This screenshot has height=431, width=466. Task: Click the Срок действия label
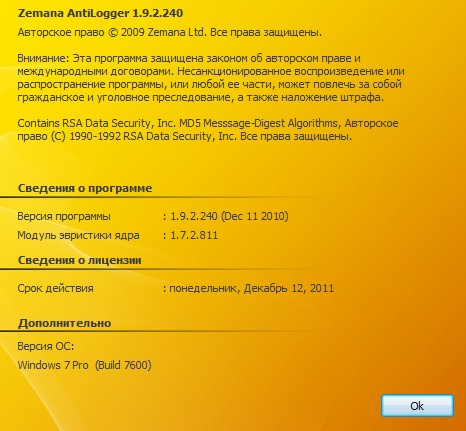tap(55, 289)
